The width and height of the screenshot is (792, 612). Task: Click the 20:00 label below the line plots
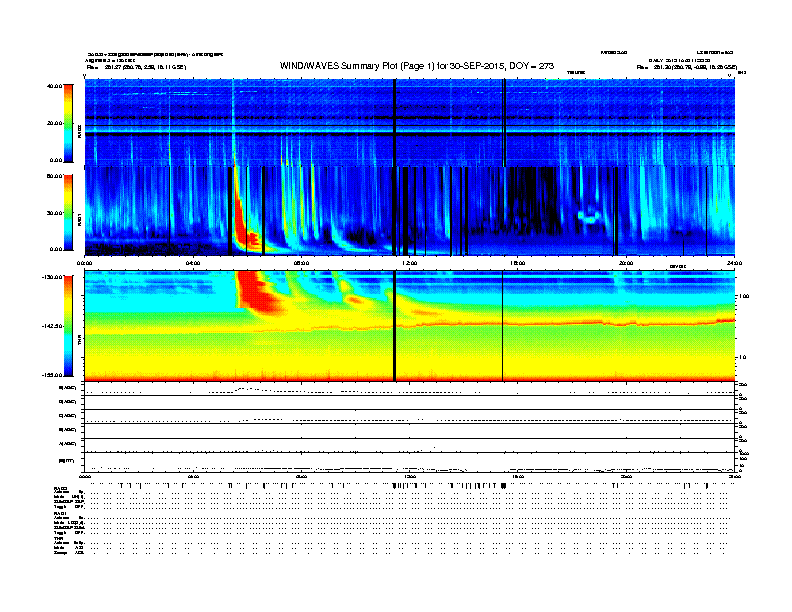(626, 476)
